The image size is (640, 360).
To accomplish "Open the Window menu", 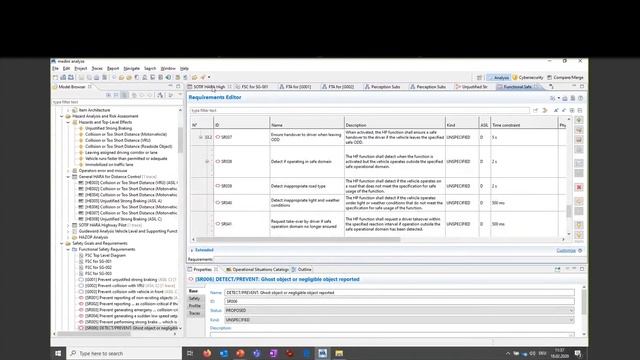I will pos(168,69).
